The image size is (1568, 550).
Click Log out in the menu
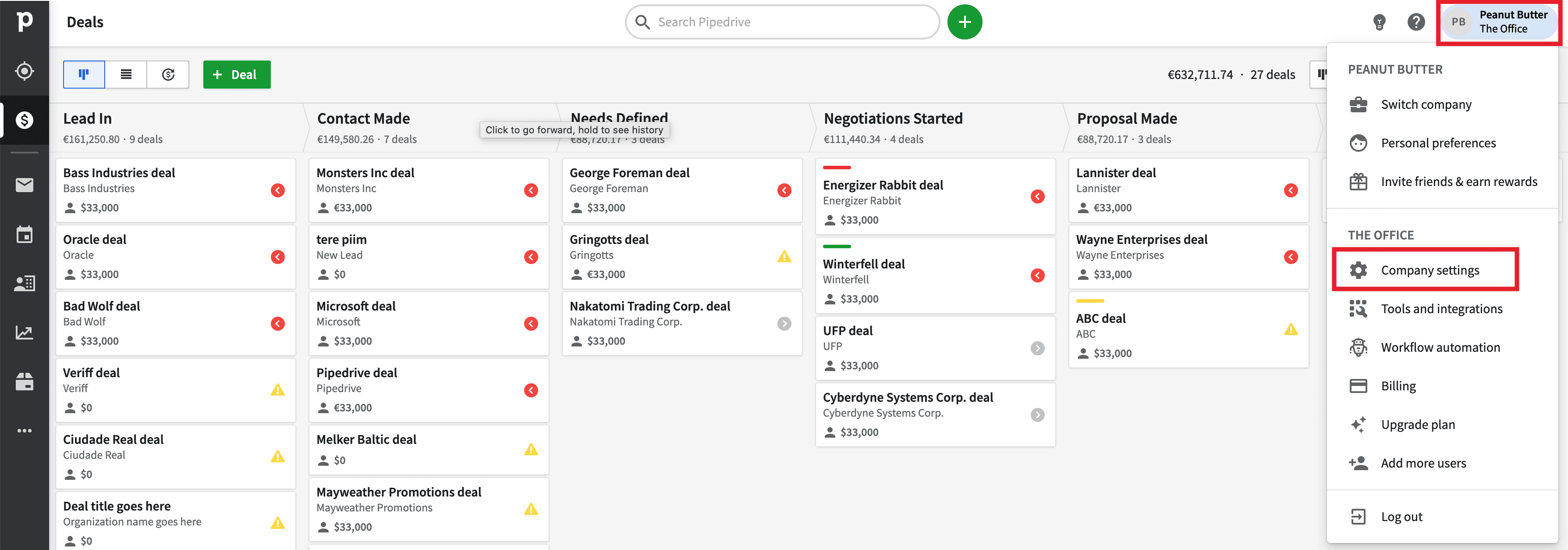(1401, 517)
